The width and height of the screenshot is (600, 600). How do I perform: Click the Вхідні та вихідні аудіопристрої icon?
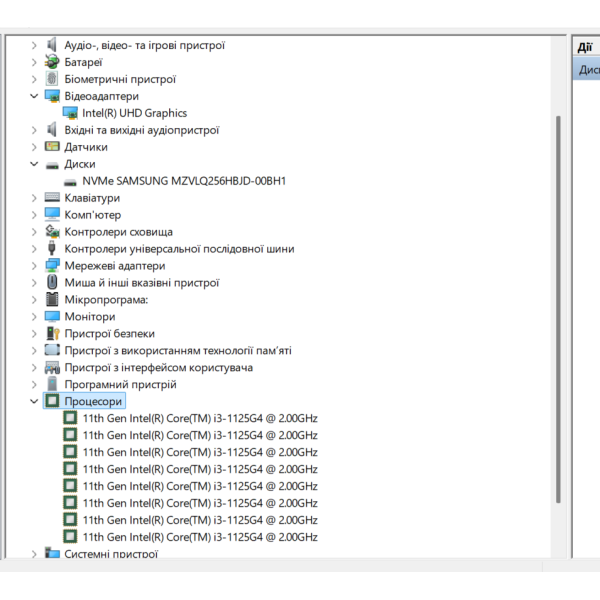click(x=52, y=130)
